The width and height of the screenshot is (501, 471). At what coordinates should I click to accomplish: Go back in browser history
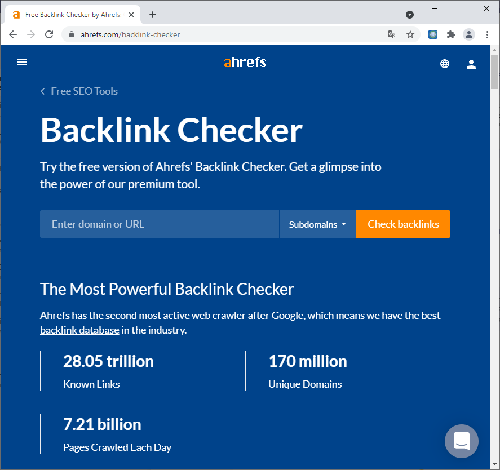pyautogui.click(x=13, y=34)
